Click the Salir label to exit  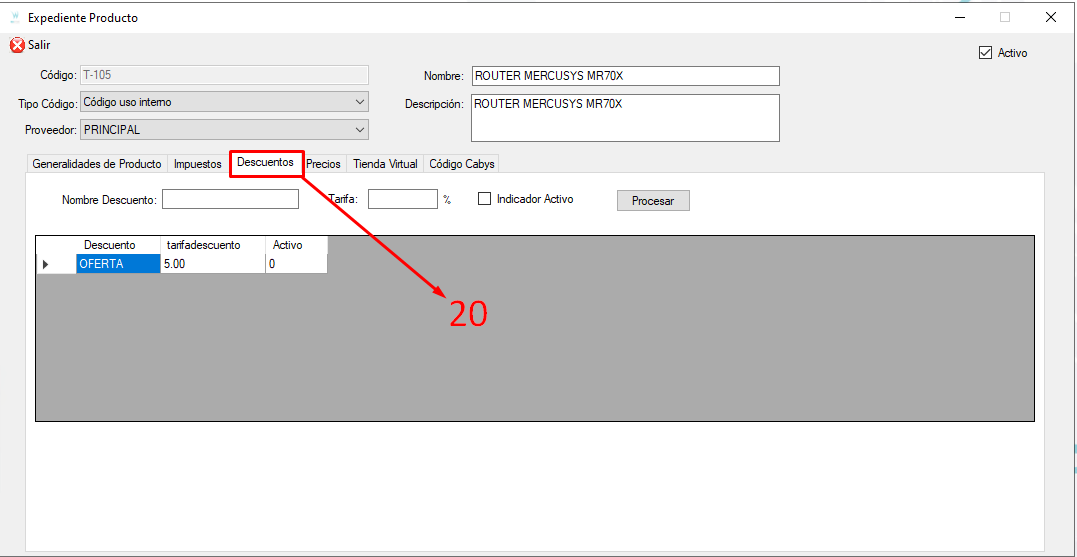39,45
